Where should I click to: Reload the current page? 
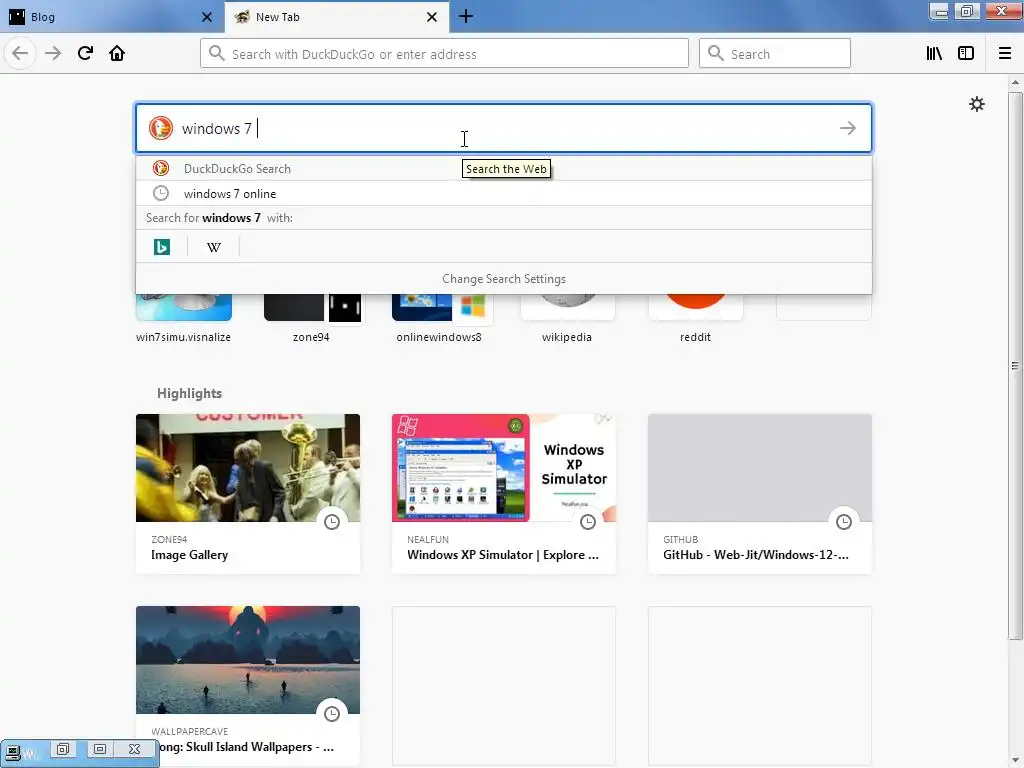[x=85, y=53]
